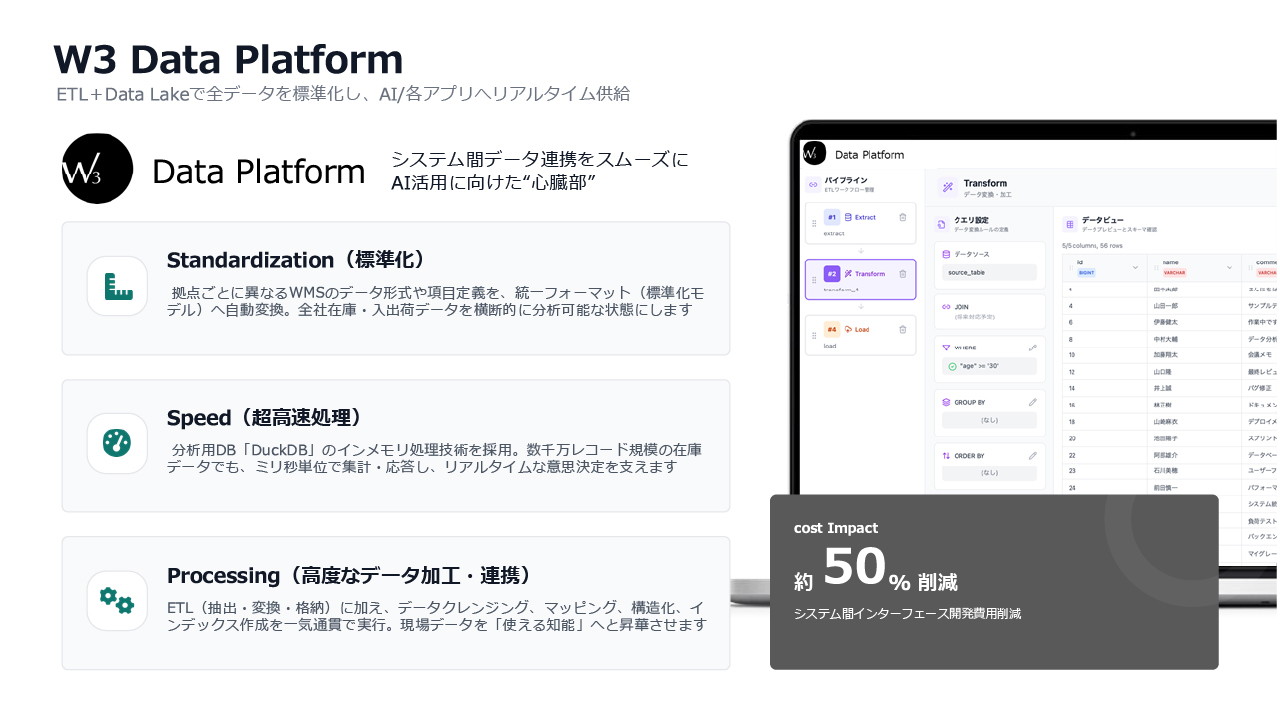Edit the WHERE clause with its pencil icon

point(1032,348)
